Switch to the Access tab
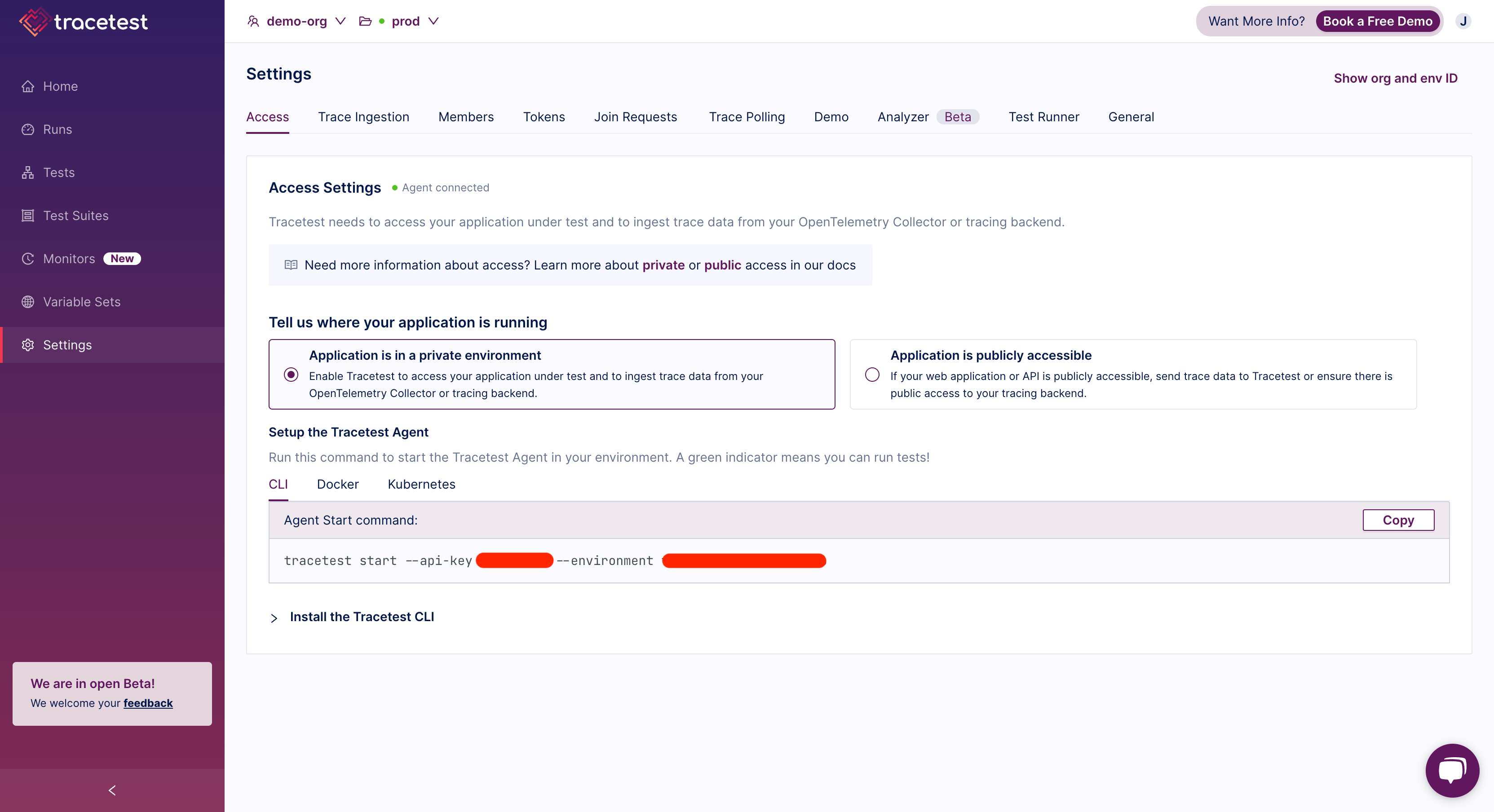Viewport: 1494px width, 812px height. tap(267, 117)
